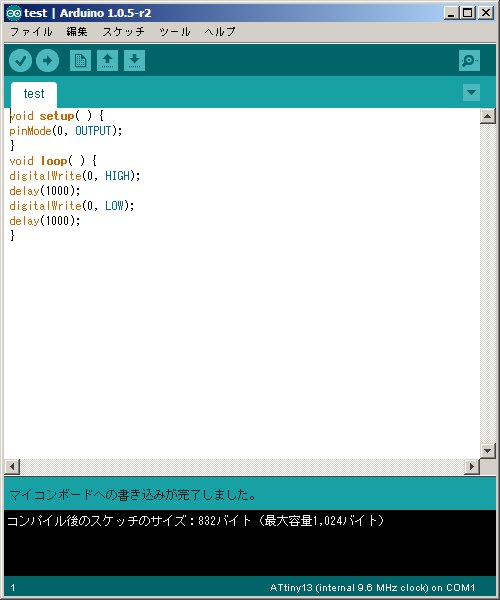This screenshot has width=500, height=600.
Task: Open the ファイル menu
Action: point(31,32)
